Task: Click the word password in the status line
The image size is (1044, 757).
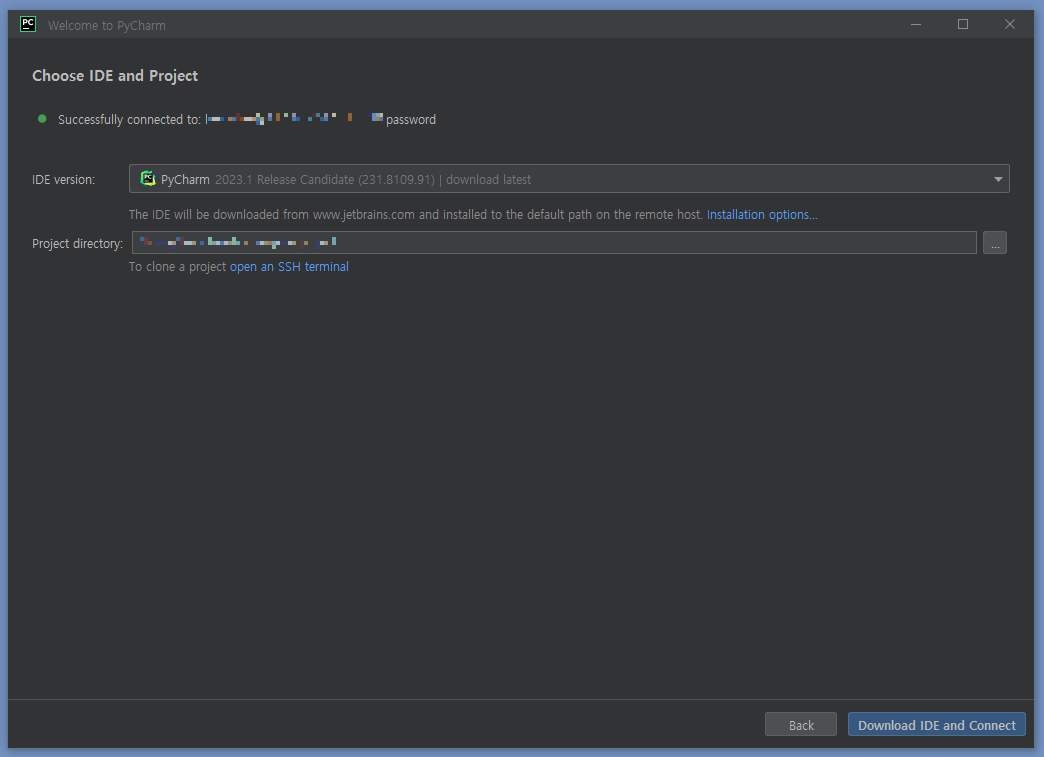Action: point(411,120)
